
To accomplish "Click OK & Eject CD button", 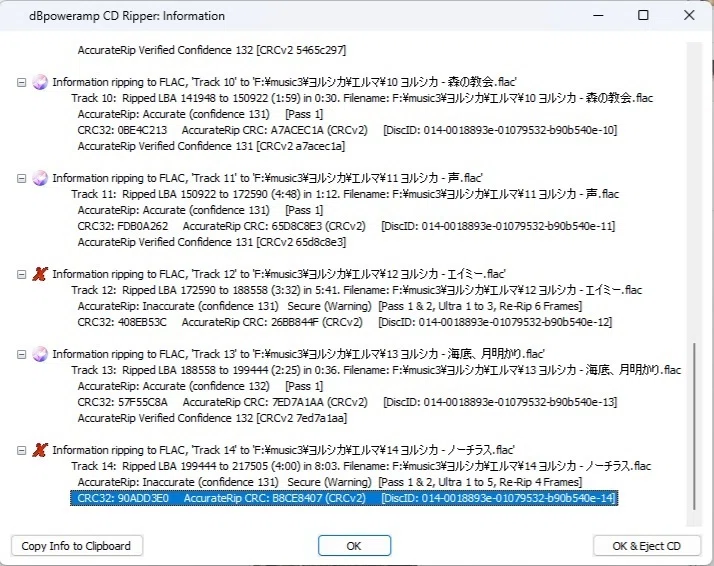I will tap(647, 546).
